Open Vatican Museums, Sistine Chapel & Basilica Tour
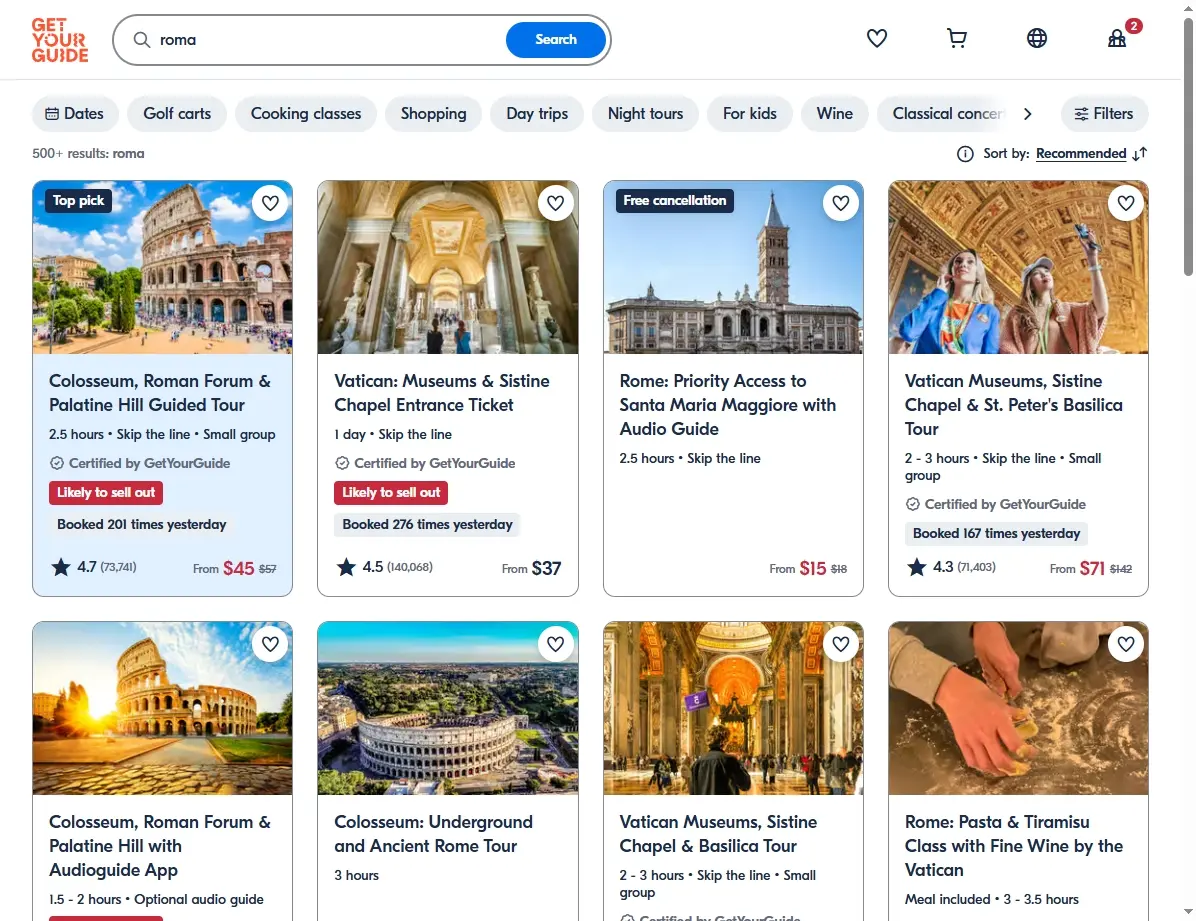The width and height of the screenshot is (1196, 921). click(718, 834)
